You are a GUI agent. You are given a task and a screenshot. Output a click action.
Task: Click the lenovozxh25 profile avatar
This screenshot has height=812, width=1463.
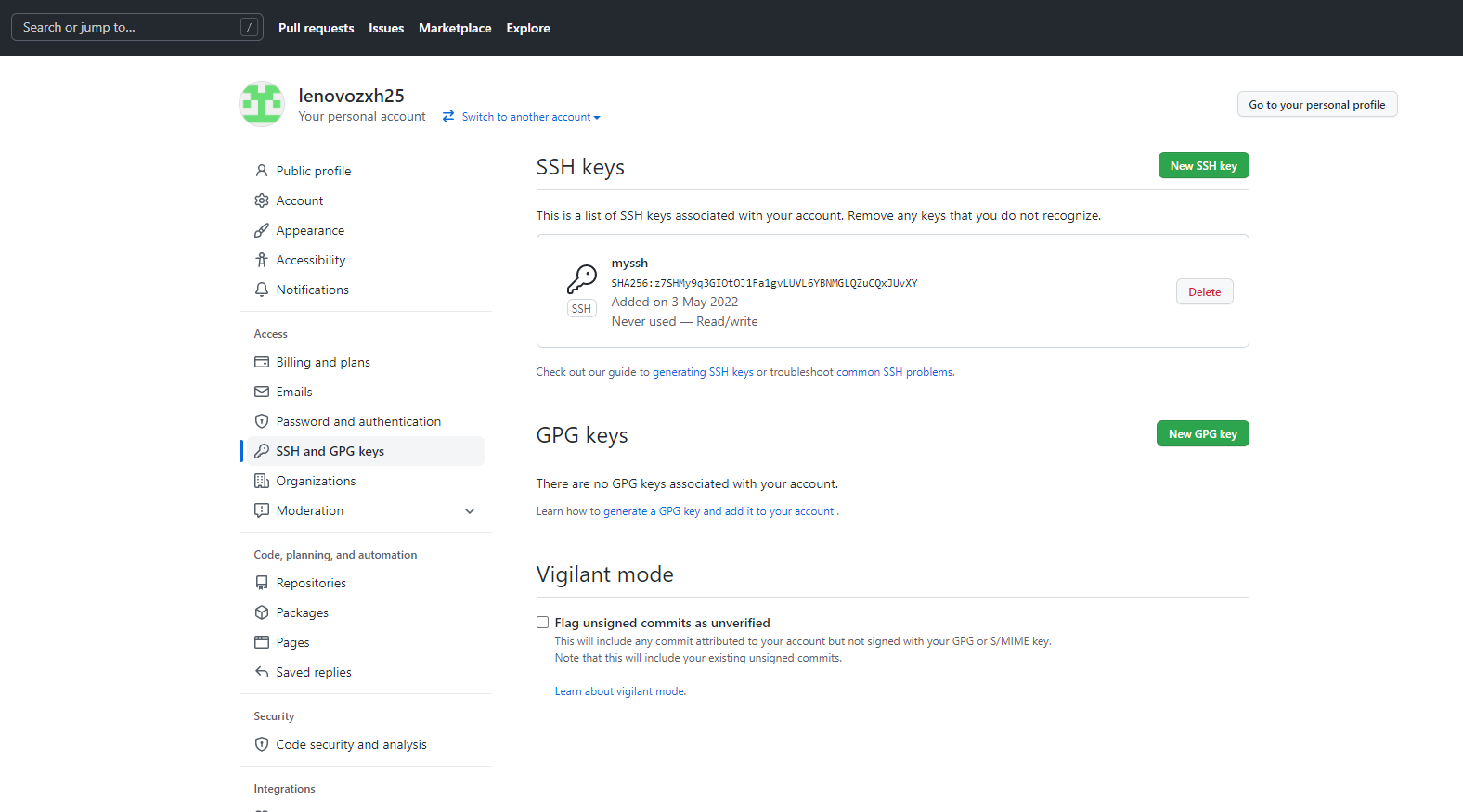[262, 104]
